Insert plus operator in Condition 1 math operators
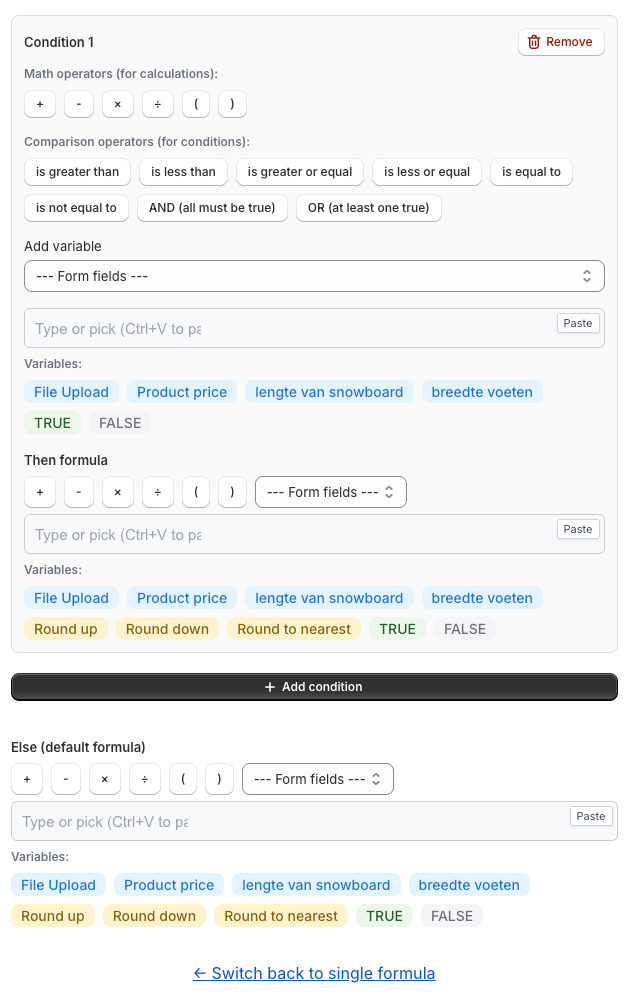 coord(39,104)
